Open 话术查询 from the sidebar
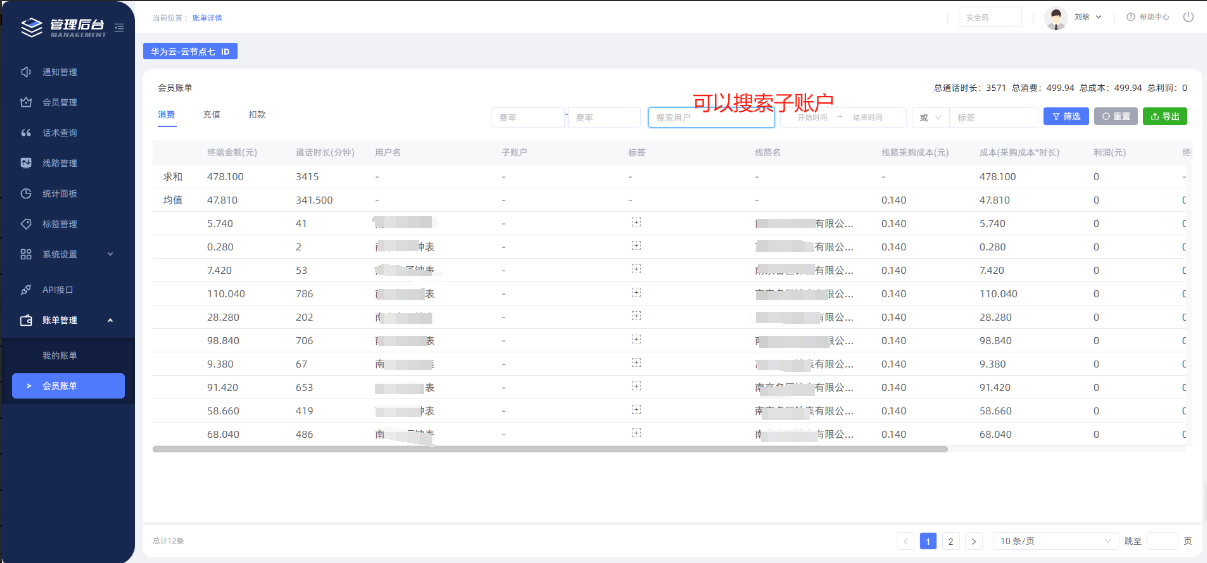1207x563 pixels. point(59,133)
